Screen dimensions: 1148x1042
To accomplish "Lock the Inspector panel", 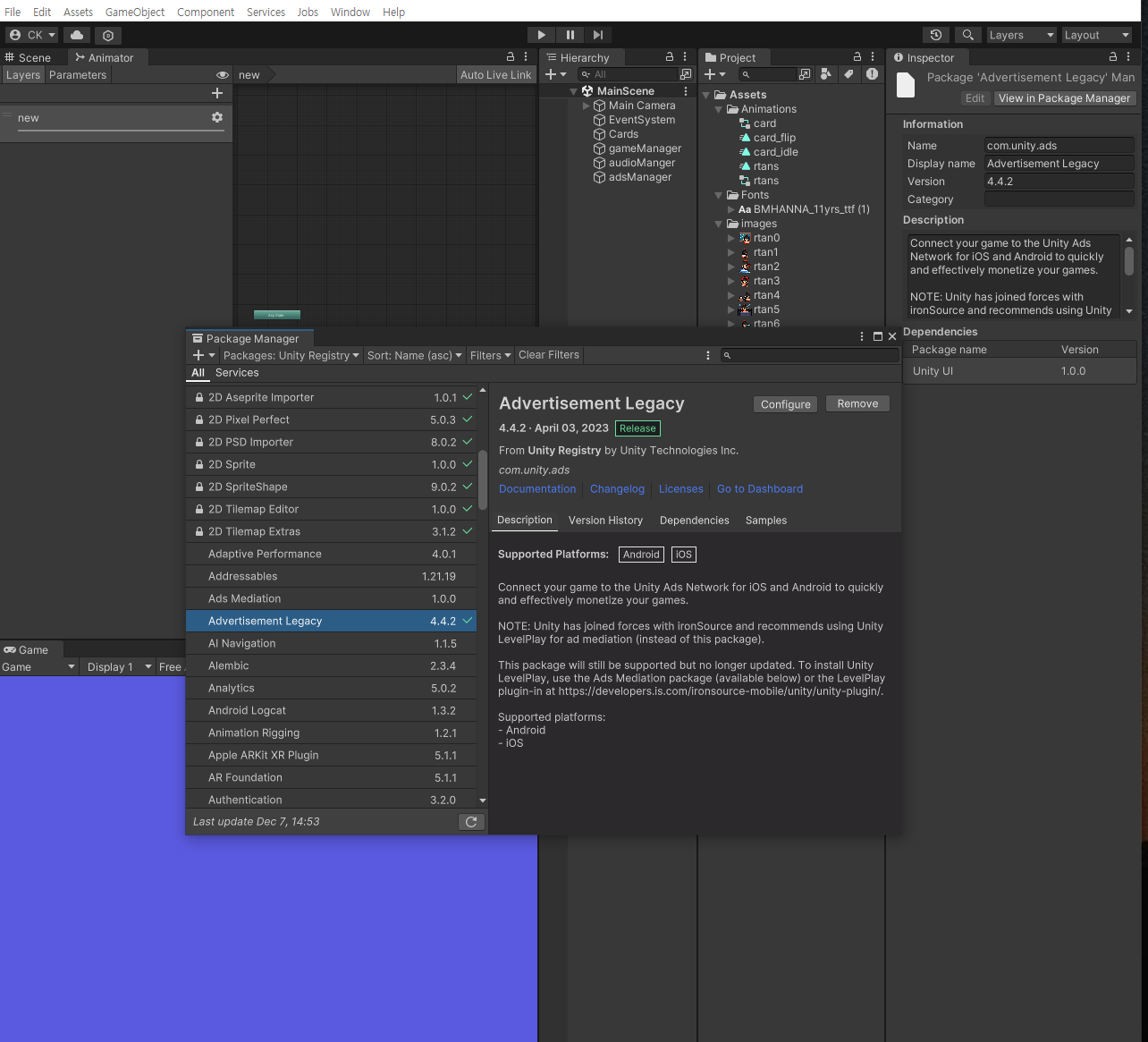I will [x=1113, y=56].
